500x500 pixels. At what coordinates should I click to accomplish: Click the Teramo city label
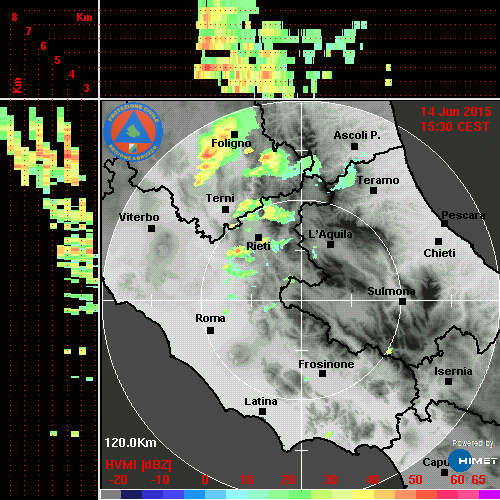378,180
